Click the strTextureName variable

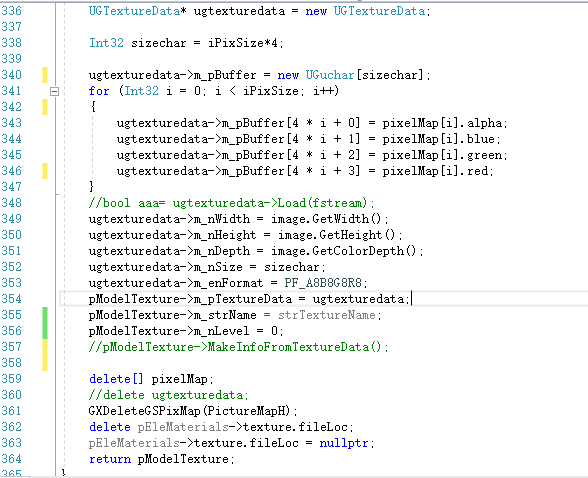pyautogui.click(x=327, y=315)
